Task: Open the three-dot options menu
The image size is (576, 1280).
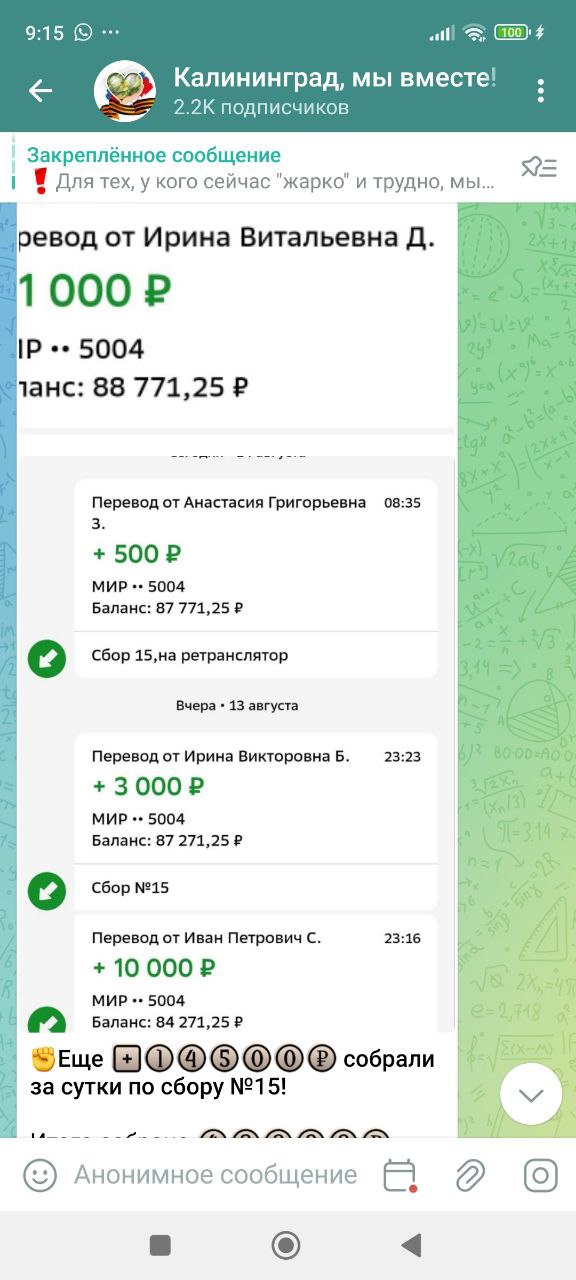Action: click(540, 91)
